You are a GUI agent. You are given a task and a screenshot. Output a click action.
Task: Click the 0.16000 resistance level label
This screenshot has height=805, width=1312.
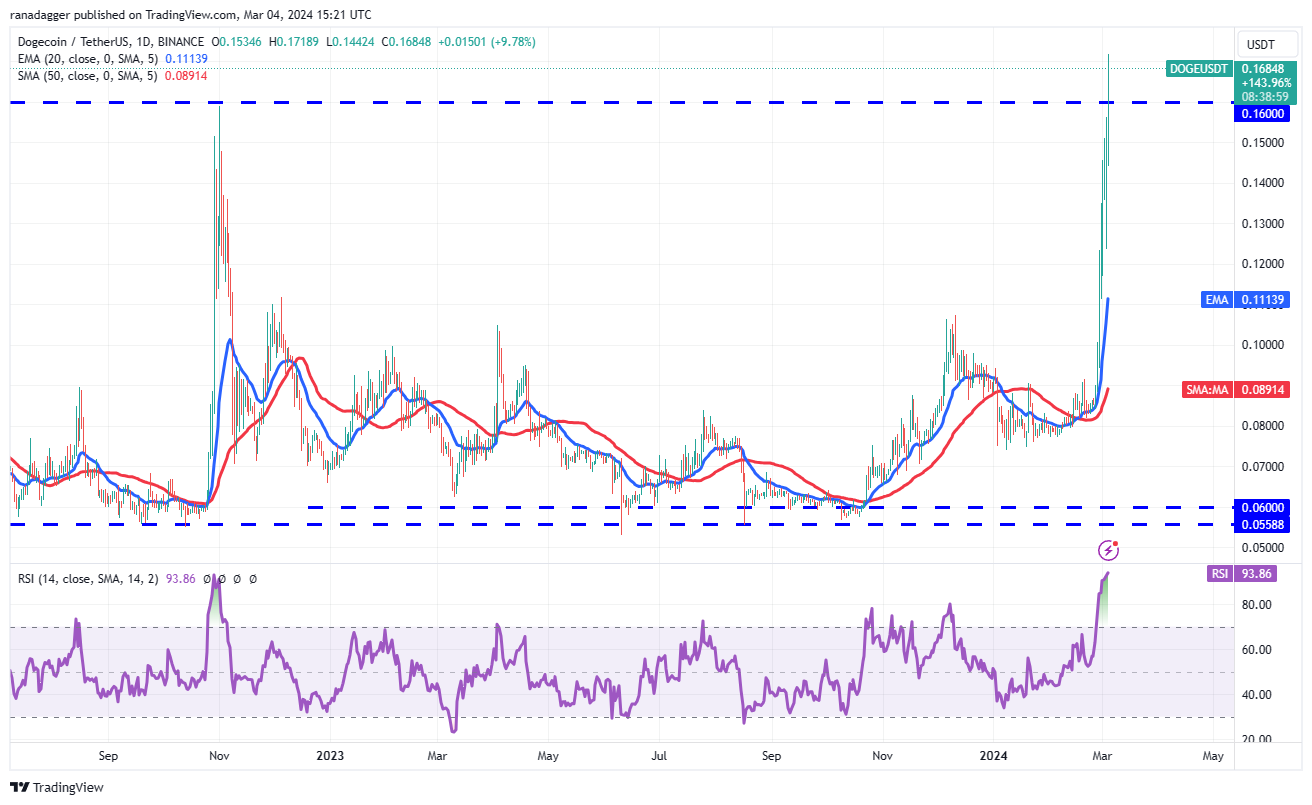tap(1263, 113)
